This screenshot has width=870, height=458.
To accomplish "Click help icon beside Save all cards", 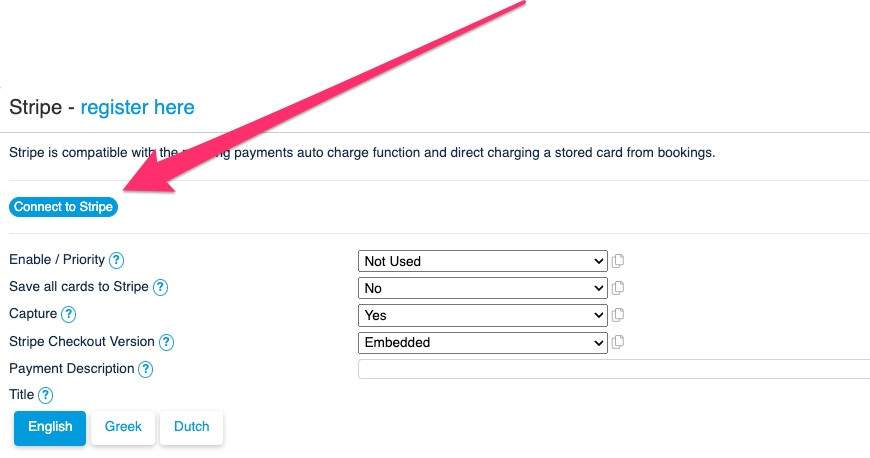I will (x=160, y=287).
